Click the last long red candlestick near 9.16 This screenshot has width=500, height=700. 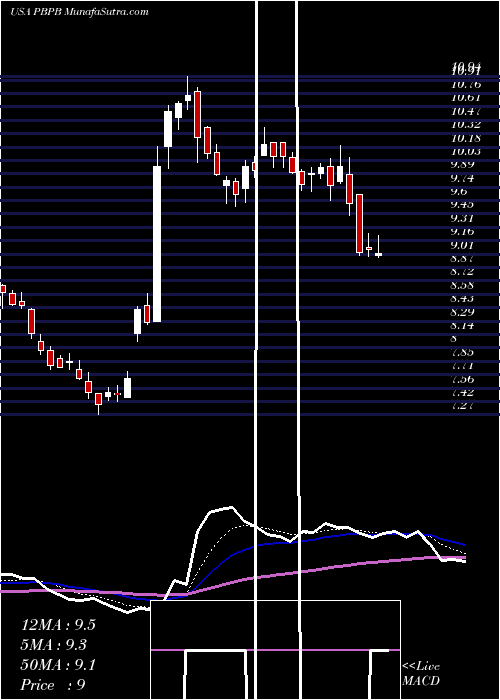click(x=359, y=223)
